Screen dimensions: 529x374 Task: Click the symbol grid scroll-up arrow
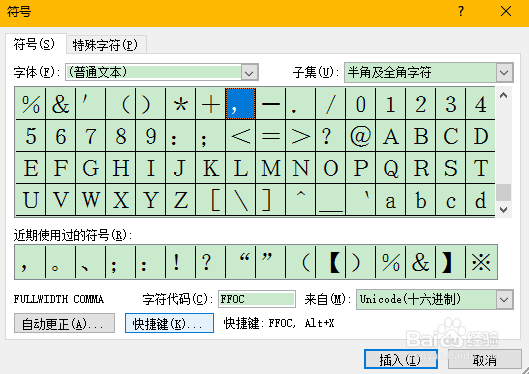point(503,95)
